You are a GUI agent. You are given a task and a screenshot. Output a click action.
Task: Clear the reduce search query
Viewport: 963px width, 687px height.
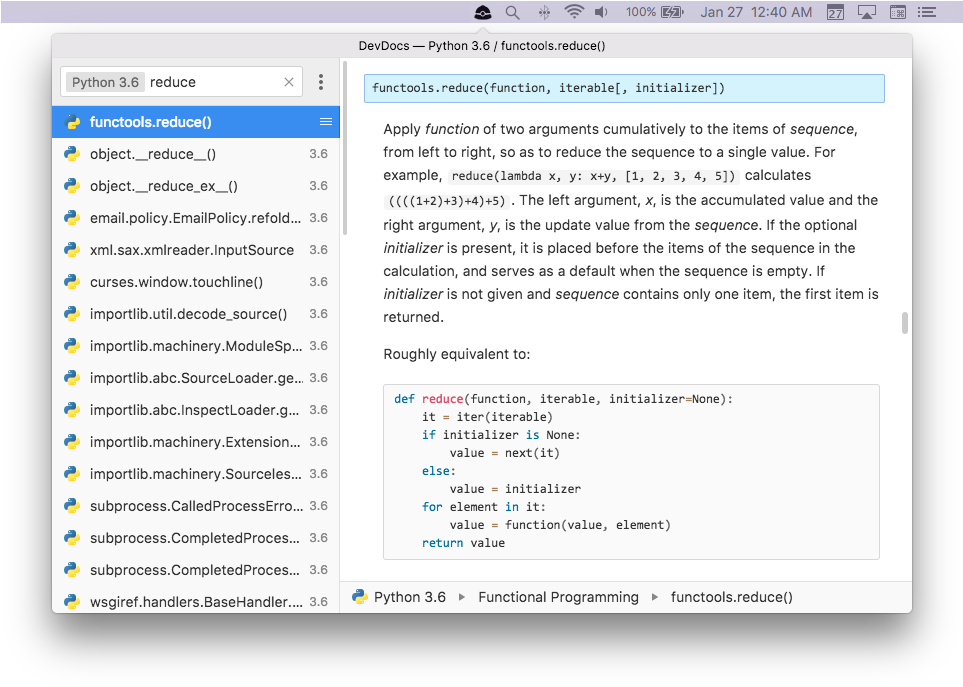[x=289, y=82]
